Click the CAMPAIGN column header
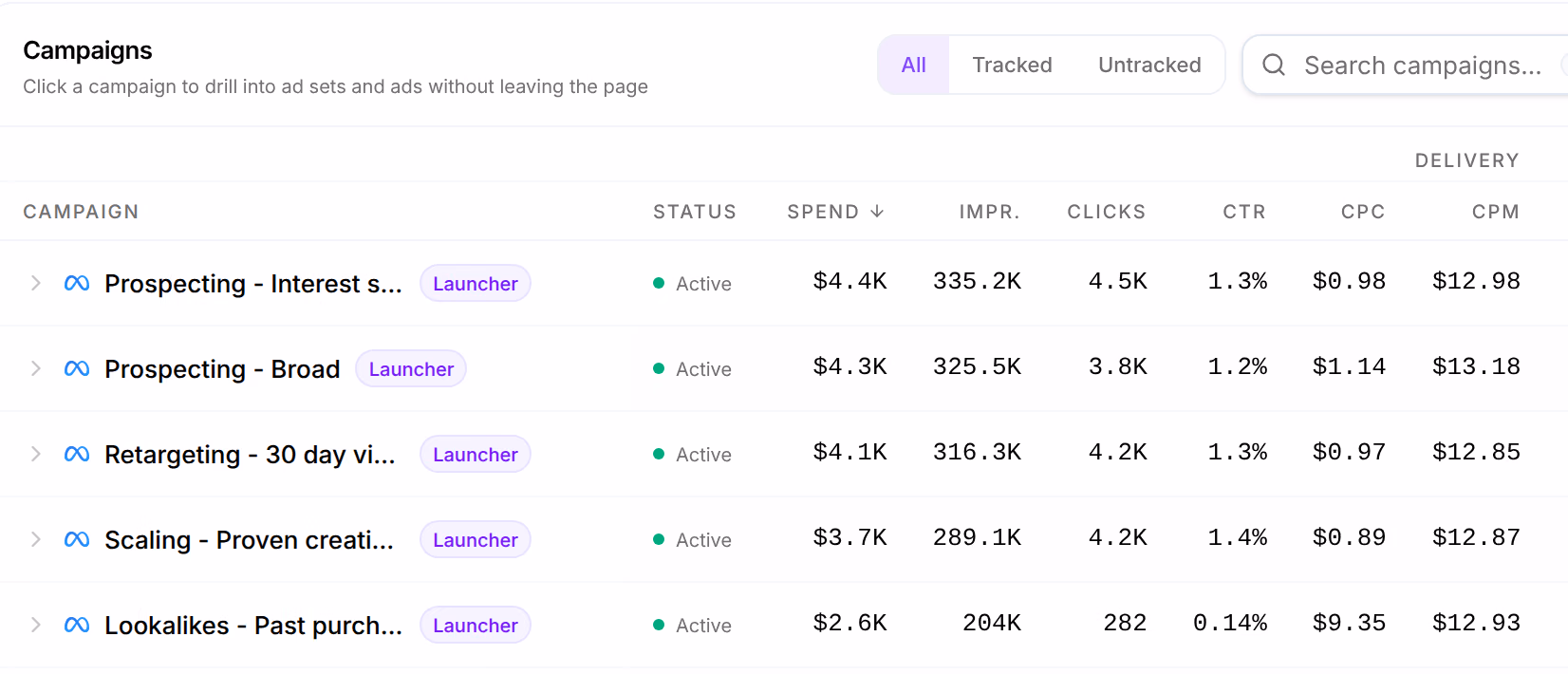Screen dimensions: 1568x674 pos(81,212)
